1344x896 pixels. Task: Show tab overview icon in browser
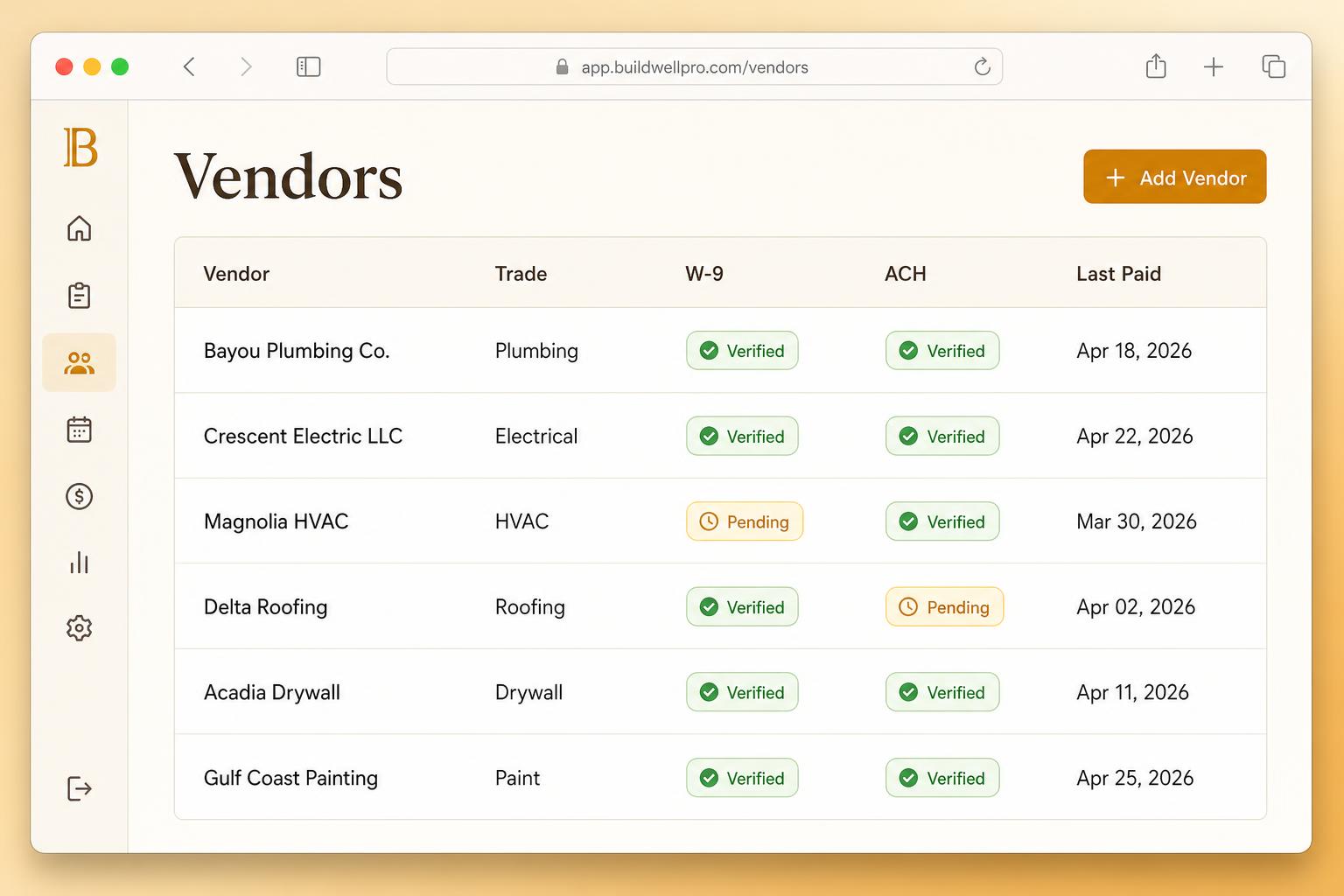(1274, 66)
